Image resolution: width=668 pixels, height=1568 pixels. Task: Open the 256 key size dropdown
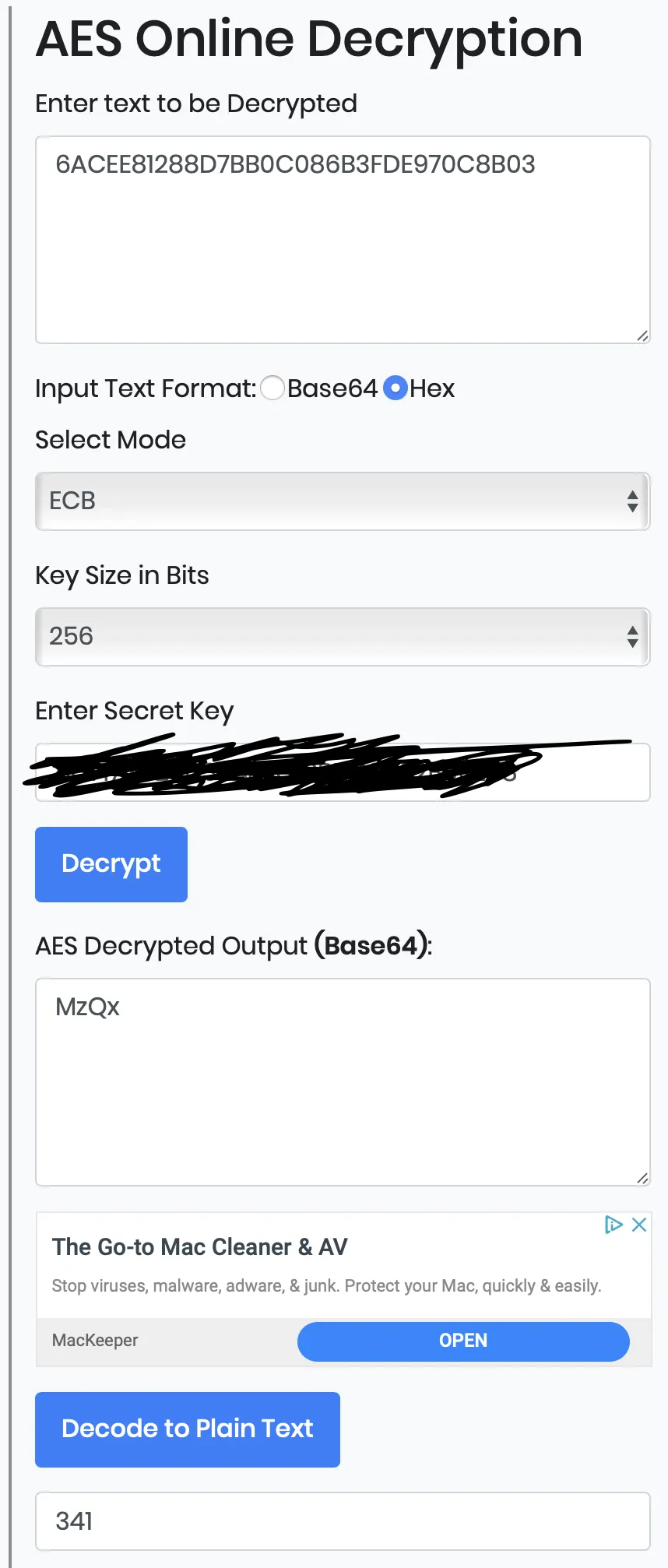tap(343, 637)
